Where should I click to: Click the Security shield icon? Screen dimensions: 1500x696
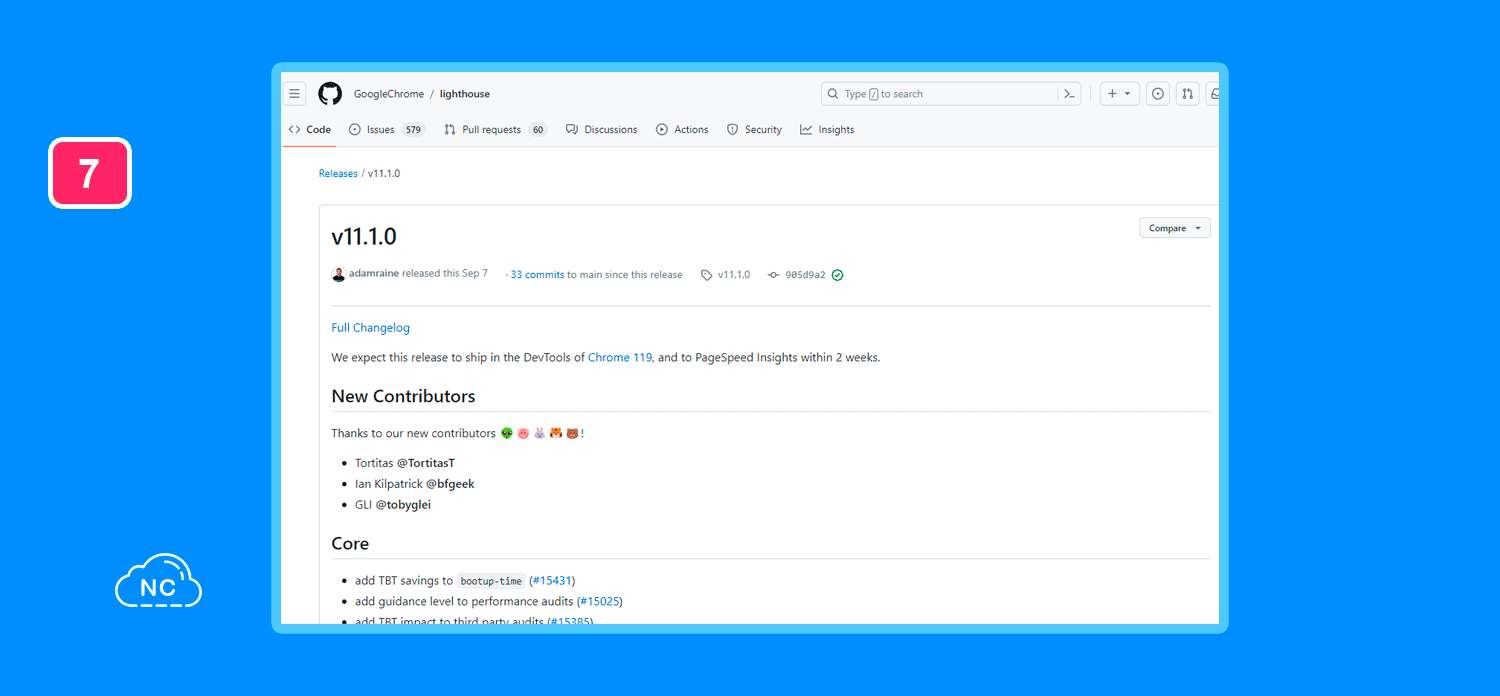point(733,130)
